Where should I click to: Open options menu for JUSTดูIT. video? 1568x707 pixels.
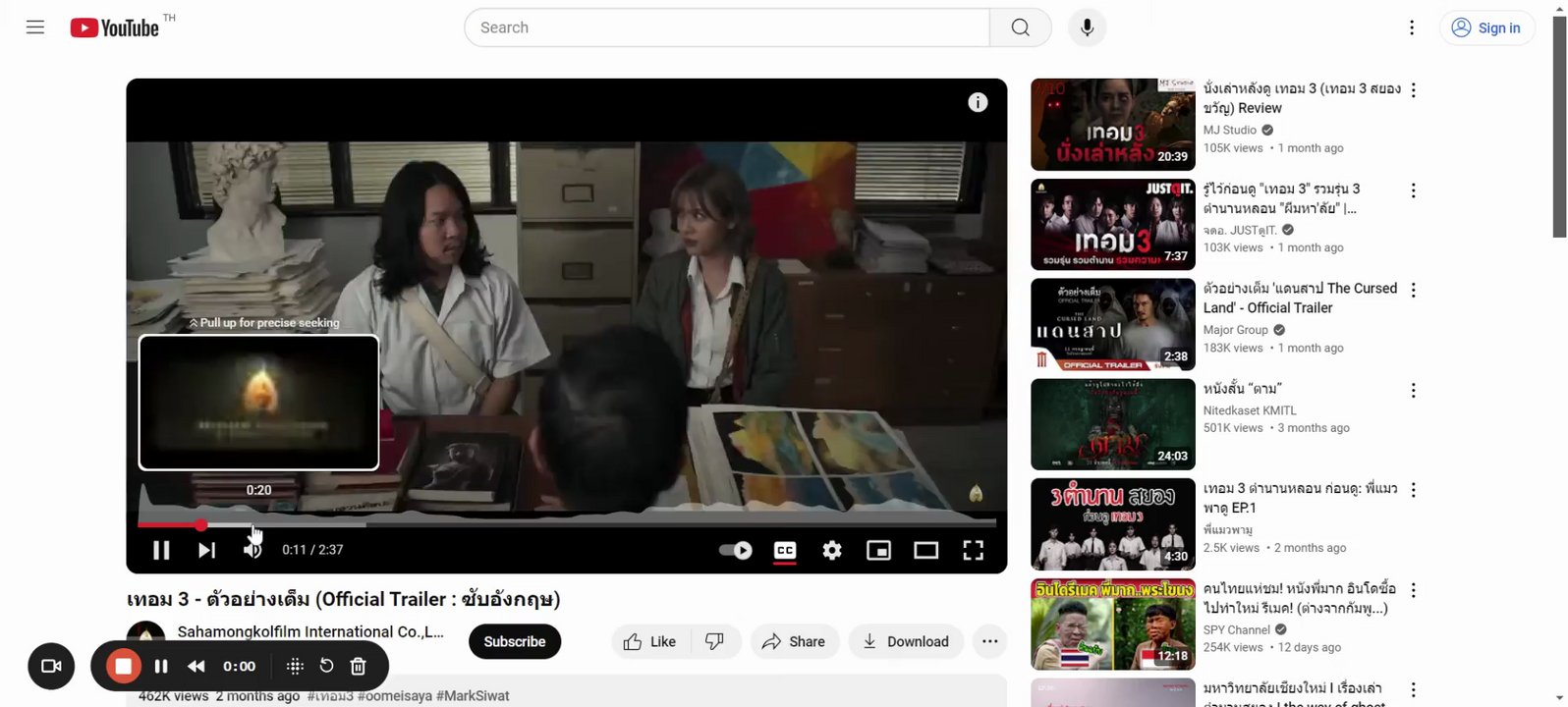[1414, 190]
